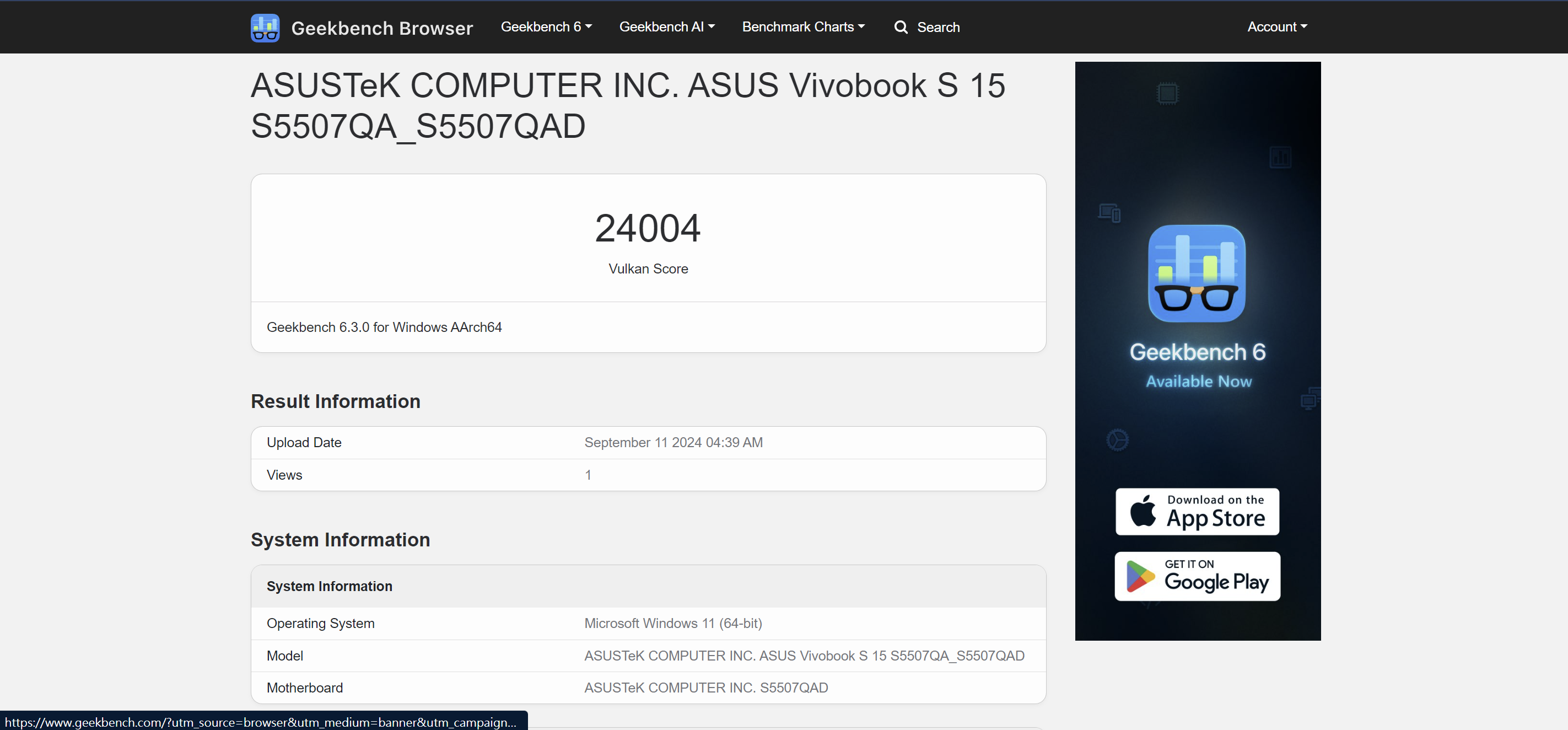
Task: Go to Geekbench Browser home link
Action: 381,28
